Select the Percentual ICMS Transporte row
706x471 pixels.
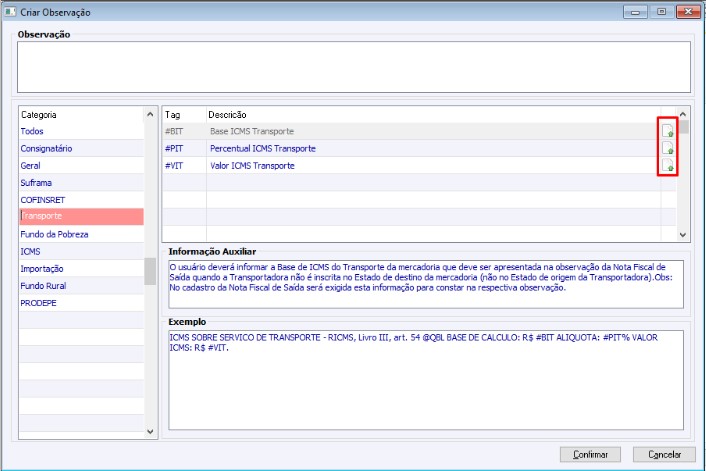click(x=419, y=148)
